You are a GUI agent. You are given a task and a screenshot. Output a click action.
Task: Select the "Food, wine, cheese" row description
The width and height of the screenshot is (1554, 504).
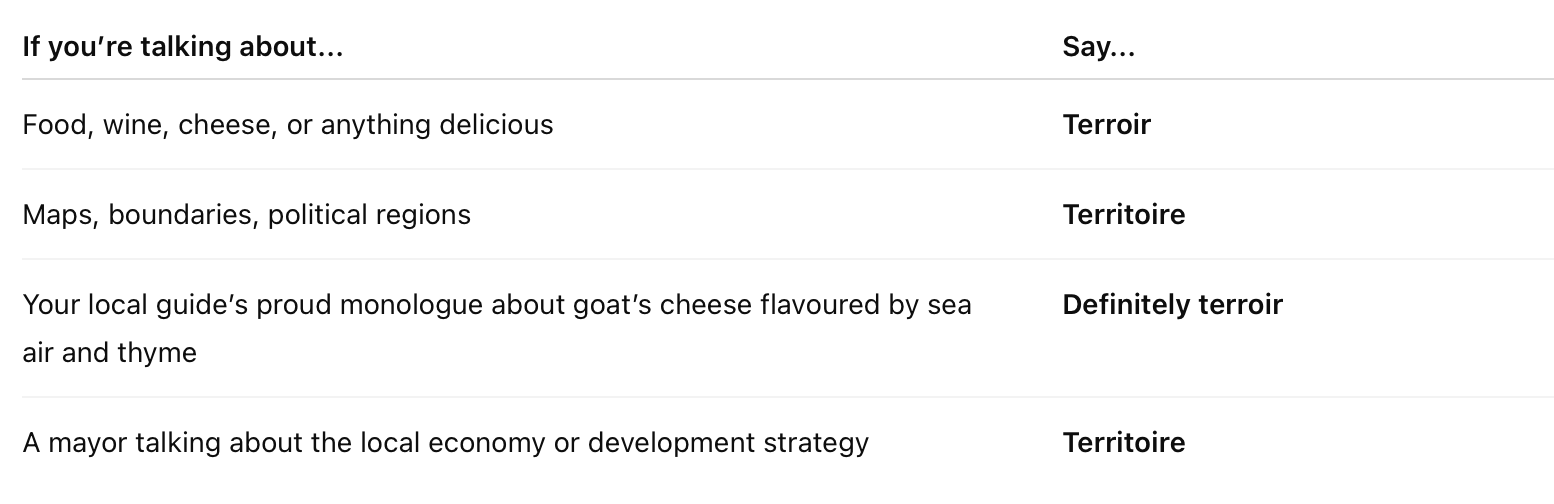[287, 125]
